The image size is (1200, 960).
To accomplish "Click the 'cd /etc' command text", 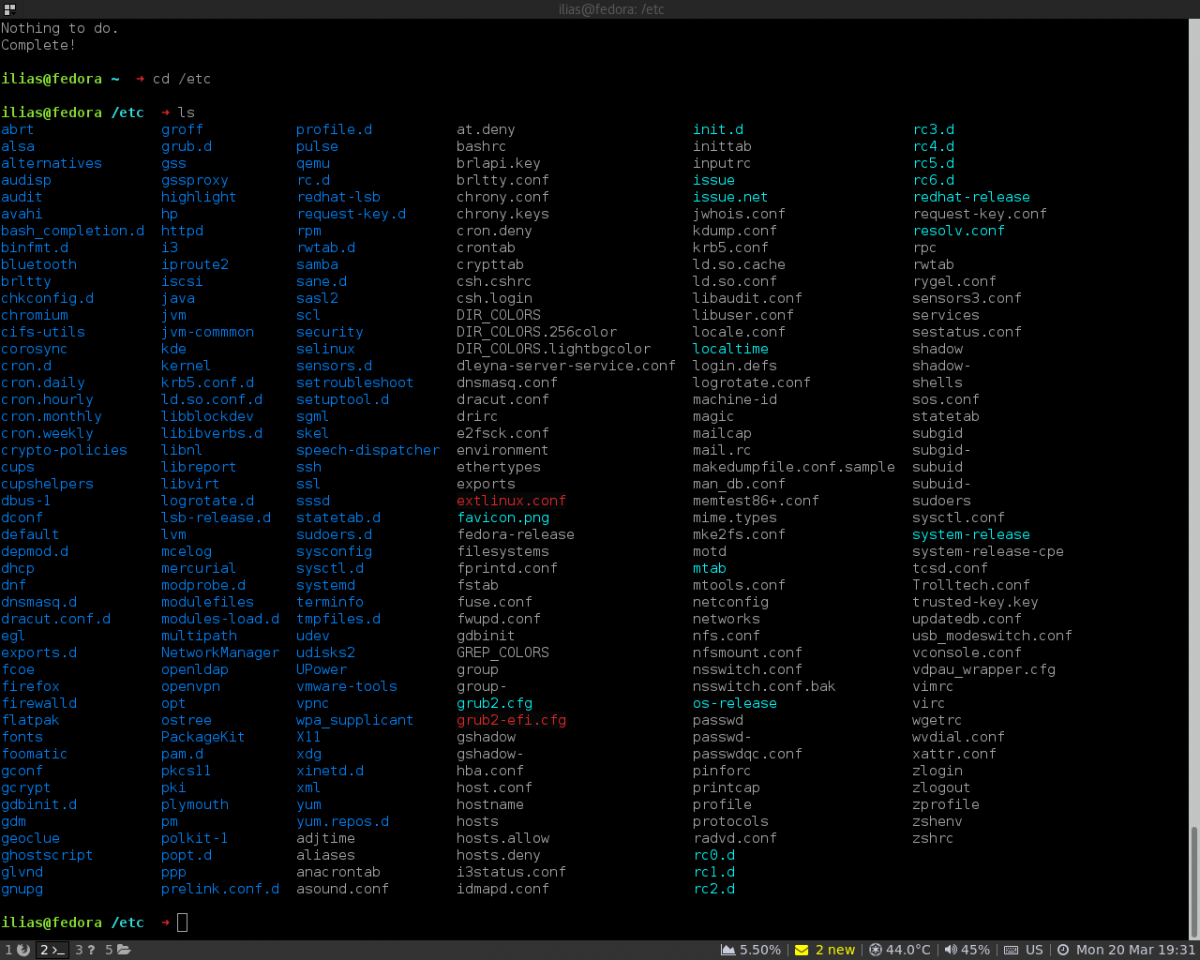I will point(182,79).
